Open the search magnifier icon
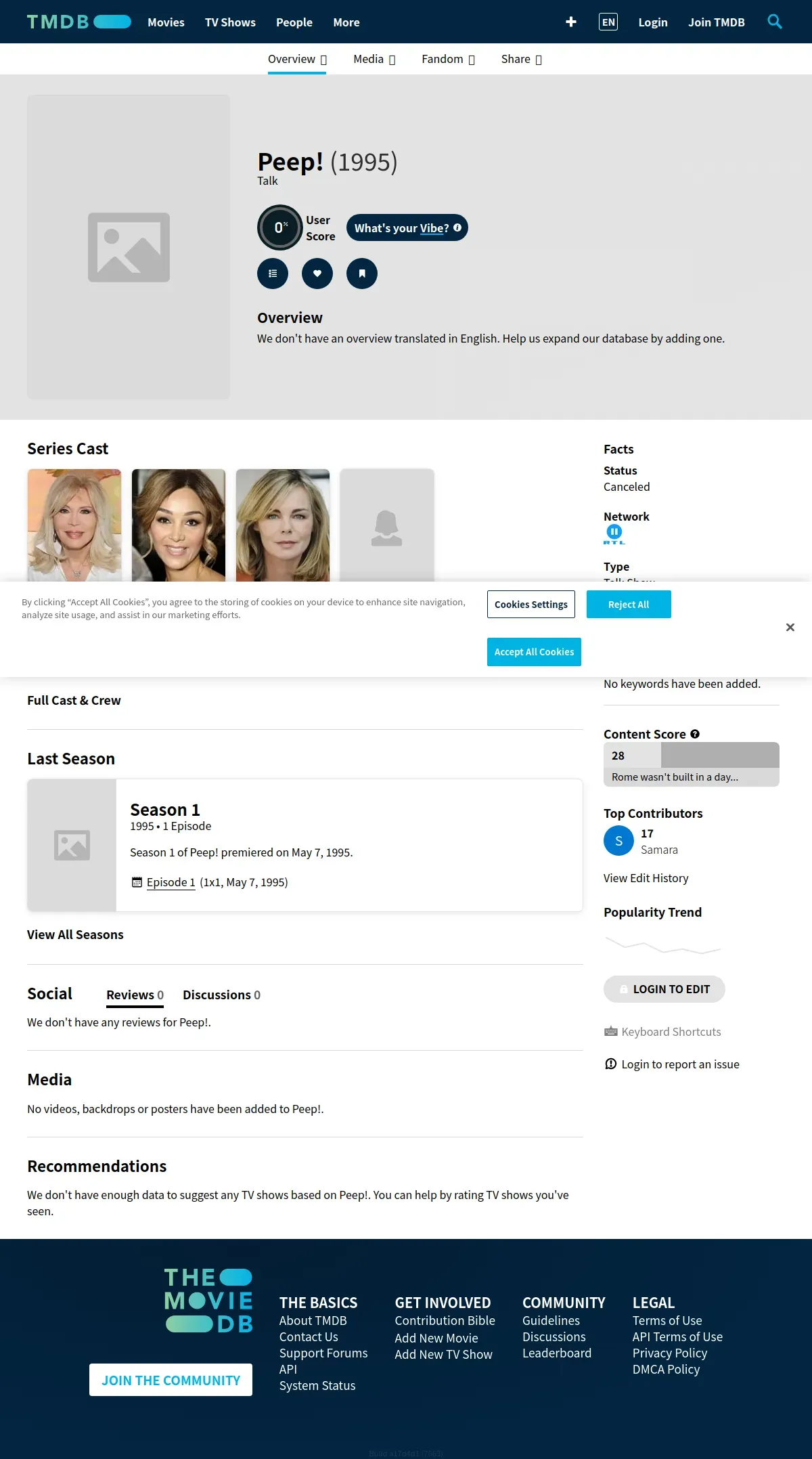Viewport: 812px width, 1459px height. pos(775,22)
